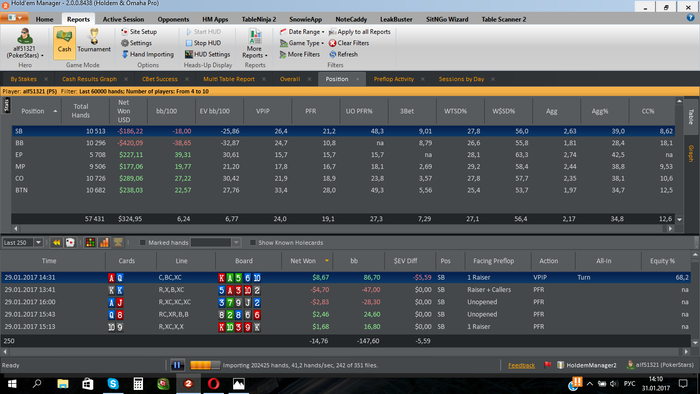
Task: Open More Filters
Action: coord(300,54)
